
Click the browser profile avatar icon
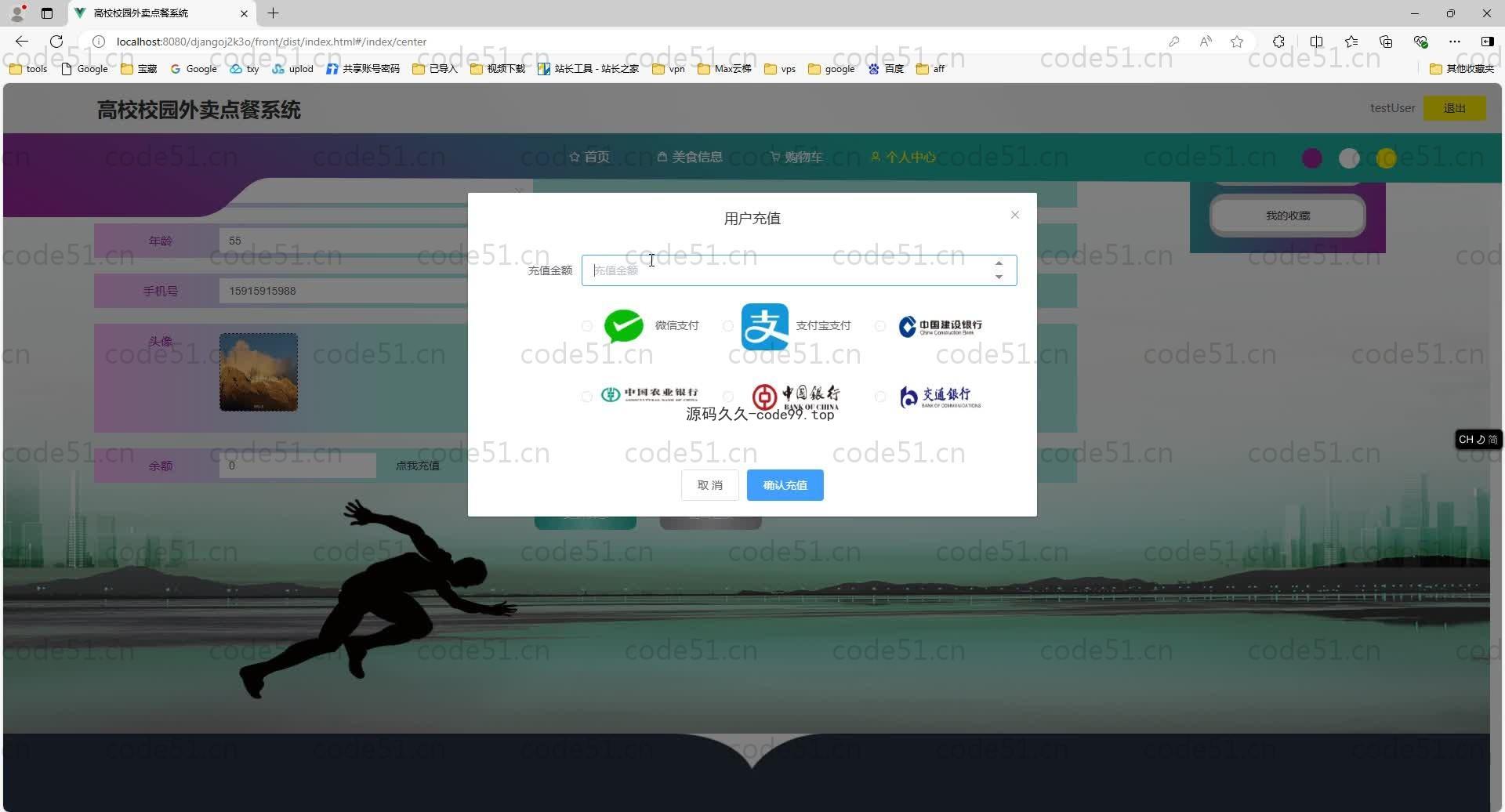click(x=17, y=13)
